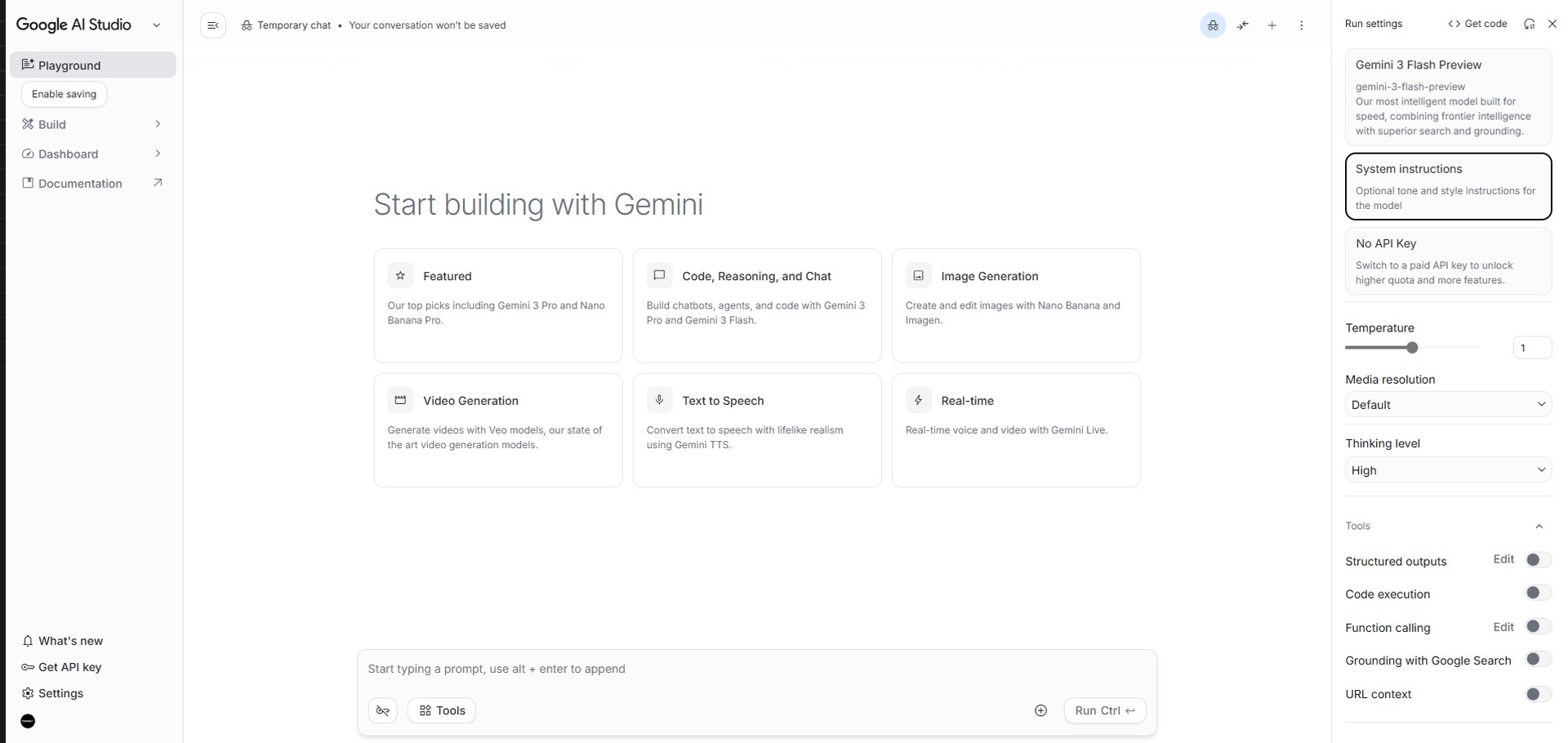
Task: Click the Code, Reasoning, and Chat bubble icon
Action: [659, 276]
